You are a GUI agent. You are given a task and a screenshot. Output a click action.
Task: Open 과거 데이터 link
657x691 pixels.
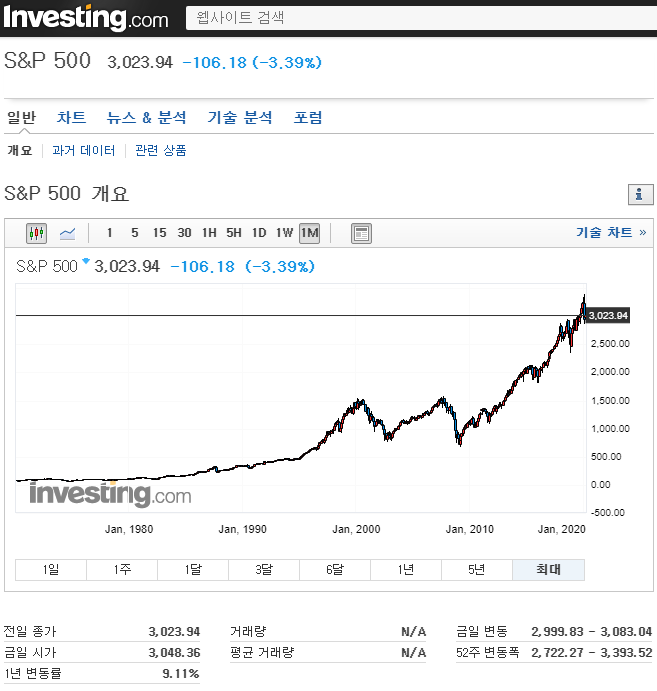(x=84, y=151)
